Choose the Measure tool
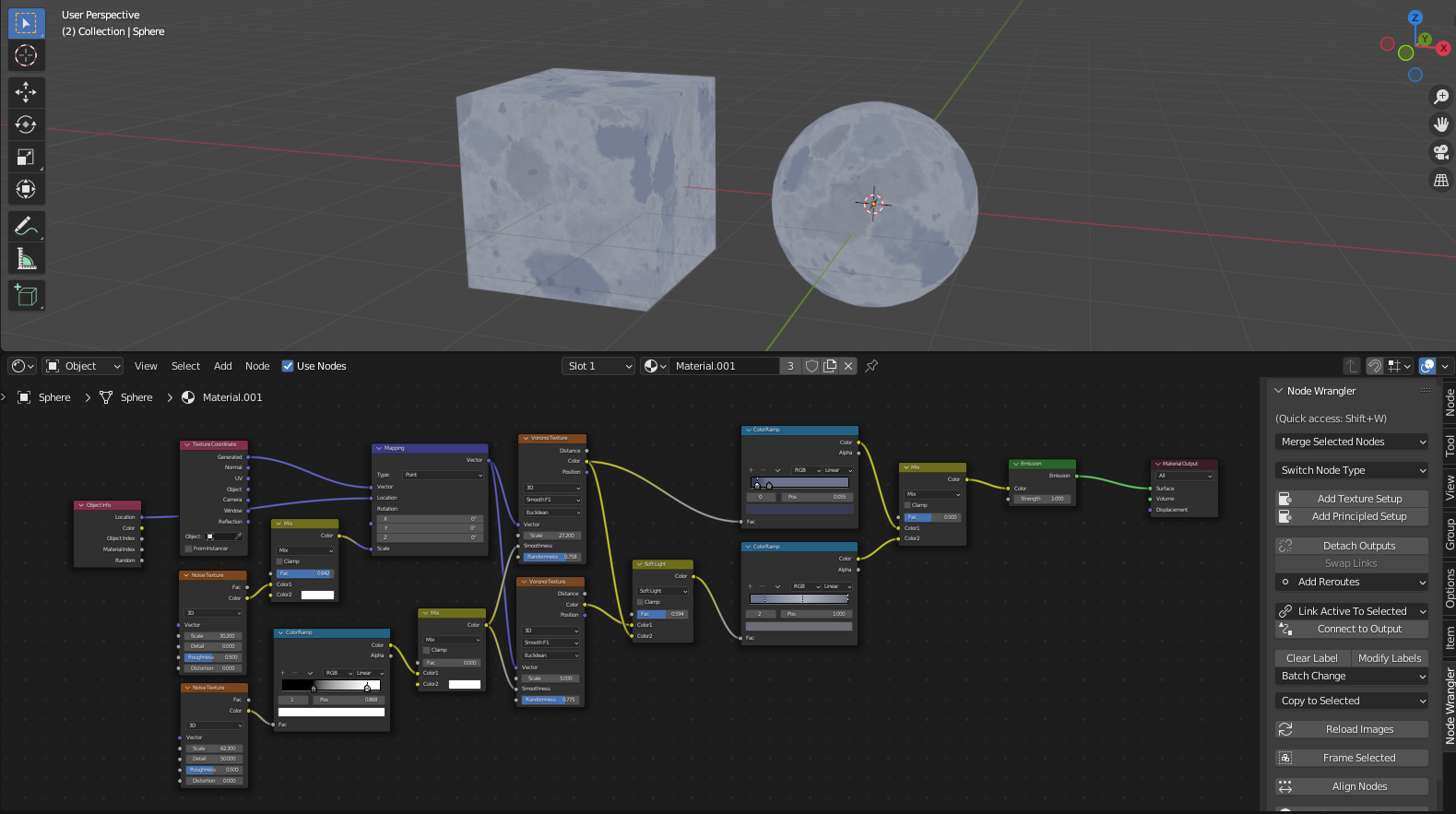Screen dimensions: 1456x814 (26, 259)
